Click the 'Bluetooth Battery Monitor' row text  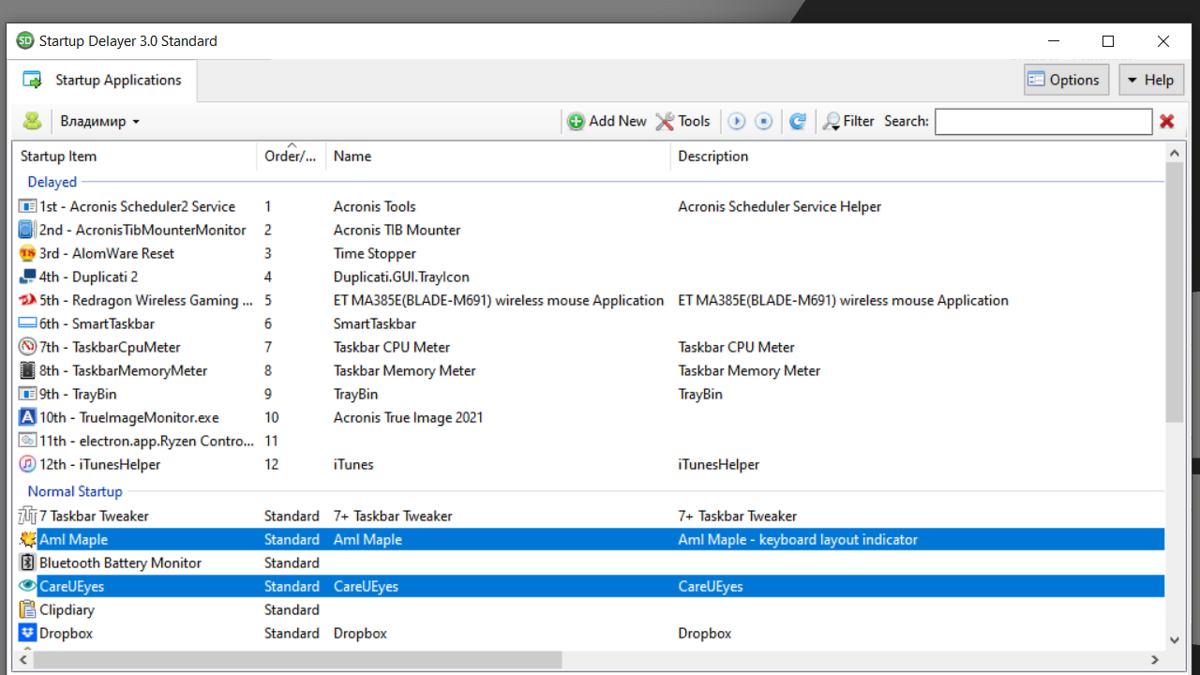(x=120, y=563)
